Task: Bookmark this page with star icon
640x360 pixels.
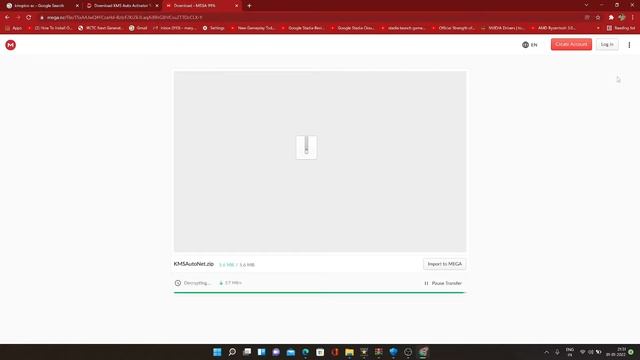Action: (x=598, y=18)
